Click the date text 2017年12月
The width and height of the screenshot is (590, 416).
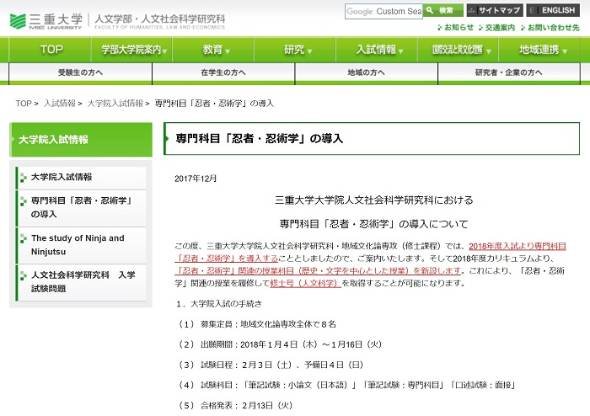196,179
